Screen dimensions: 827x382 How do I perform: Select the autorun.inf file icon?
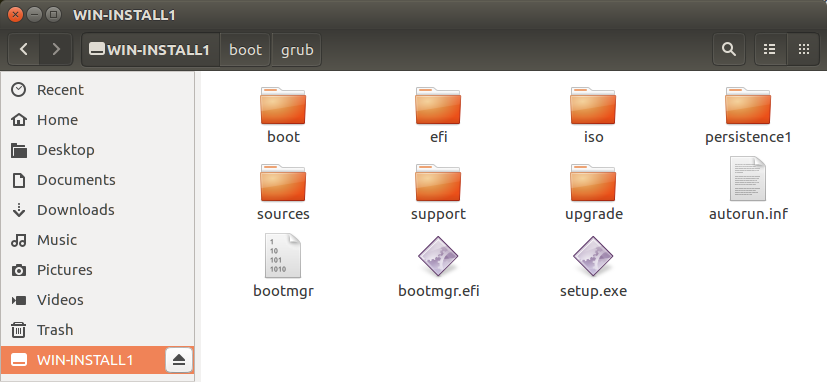748,178
